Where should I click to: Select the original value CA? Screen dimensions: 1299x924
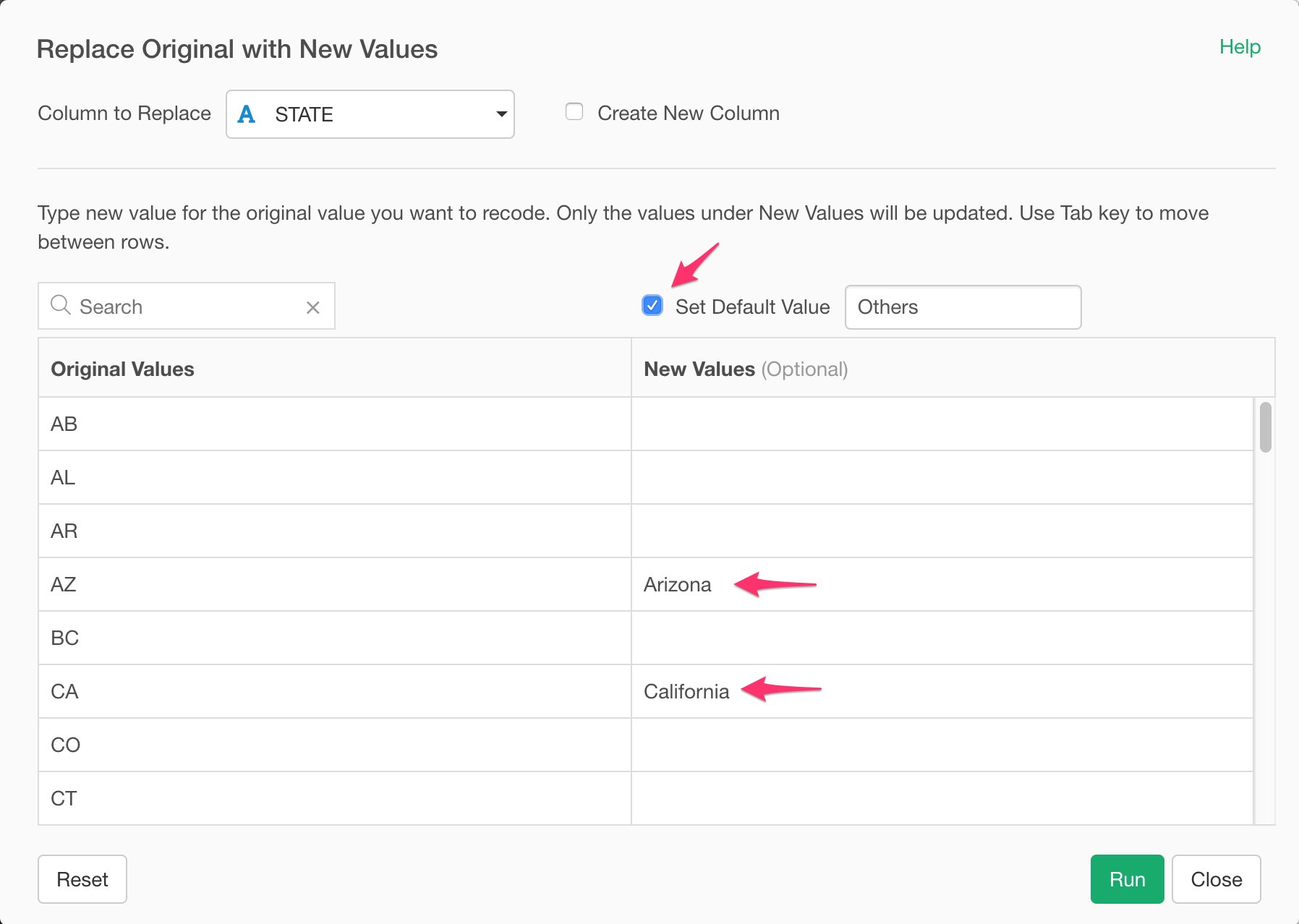click(x=335, y=691)
